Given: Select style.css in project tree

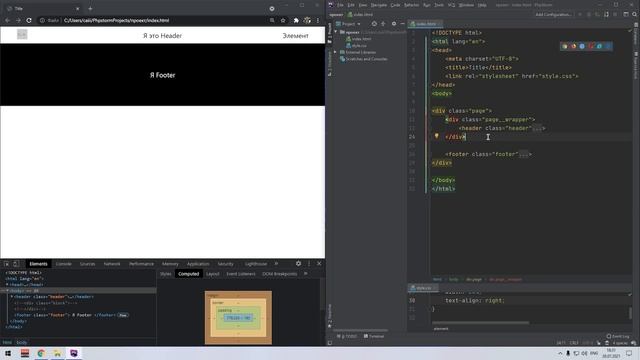Looking at the screenshot, I should pyautogui.click(x=356, y=46).
